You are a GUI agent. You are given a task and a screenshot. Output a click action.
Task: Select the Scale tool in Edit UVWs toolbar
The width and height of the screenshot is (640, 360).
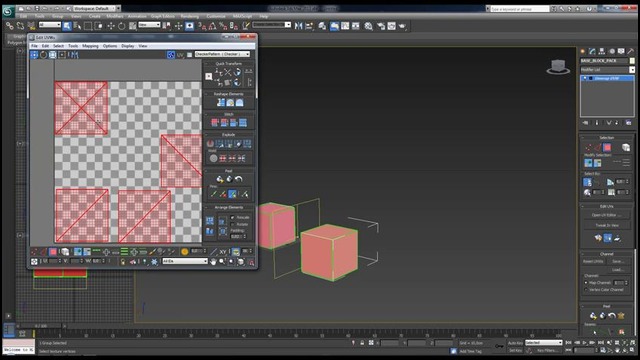(x=53, y=55)
